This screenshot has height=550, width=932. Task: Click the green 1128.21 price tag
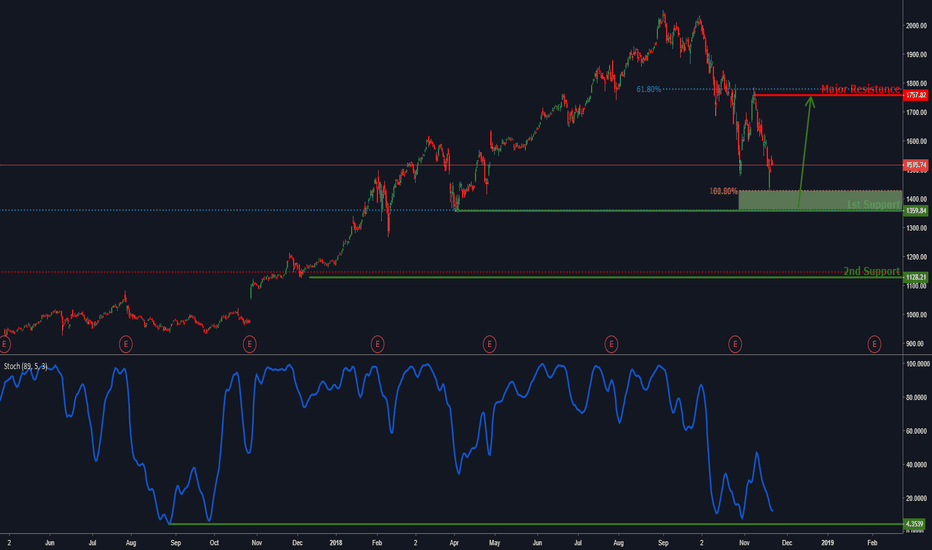click(x=916, y=277)
